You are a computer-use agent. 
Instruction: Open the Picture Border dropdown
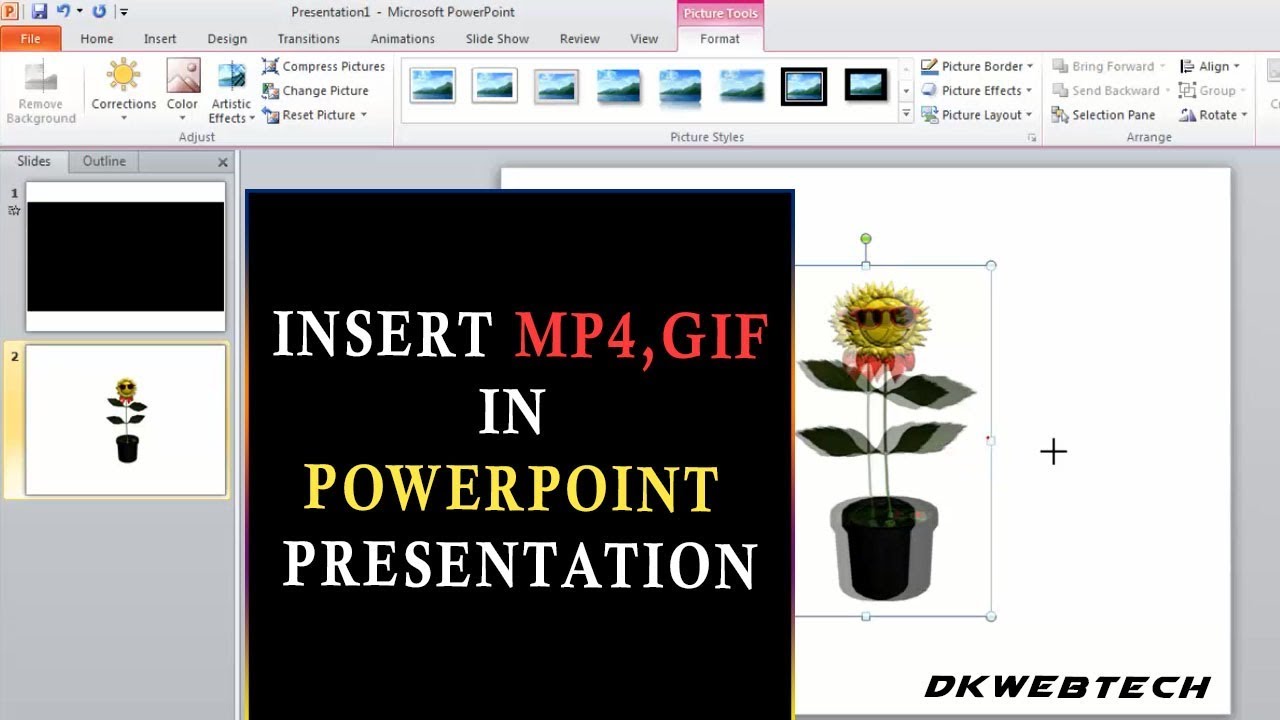tap(977, 66)
